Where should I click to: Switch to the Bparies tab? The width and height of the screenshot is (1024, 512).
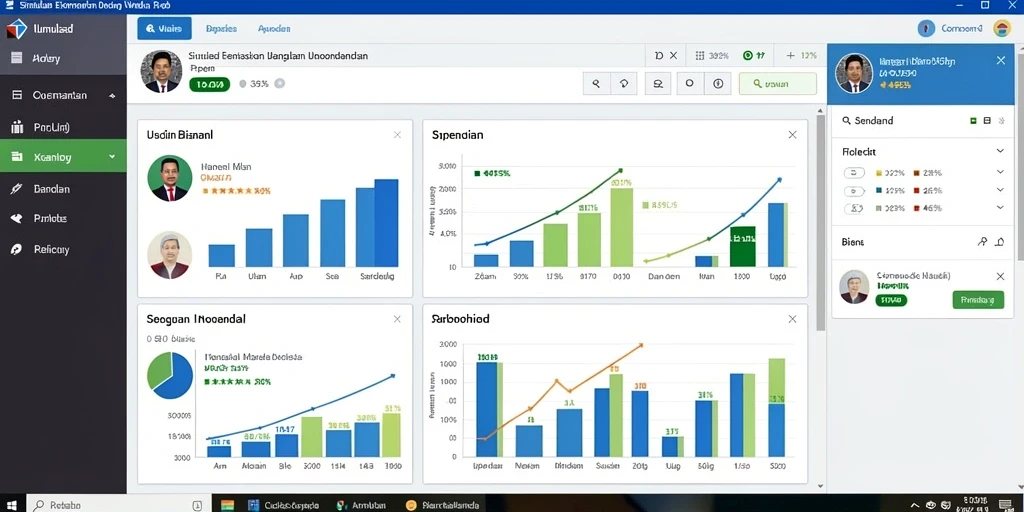(x=221, y=29)
